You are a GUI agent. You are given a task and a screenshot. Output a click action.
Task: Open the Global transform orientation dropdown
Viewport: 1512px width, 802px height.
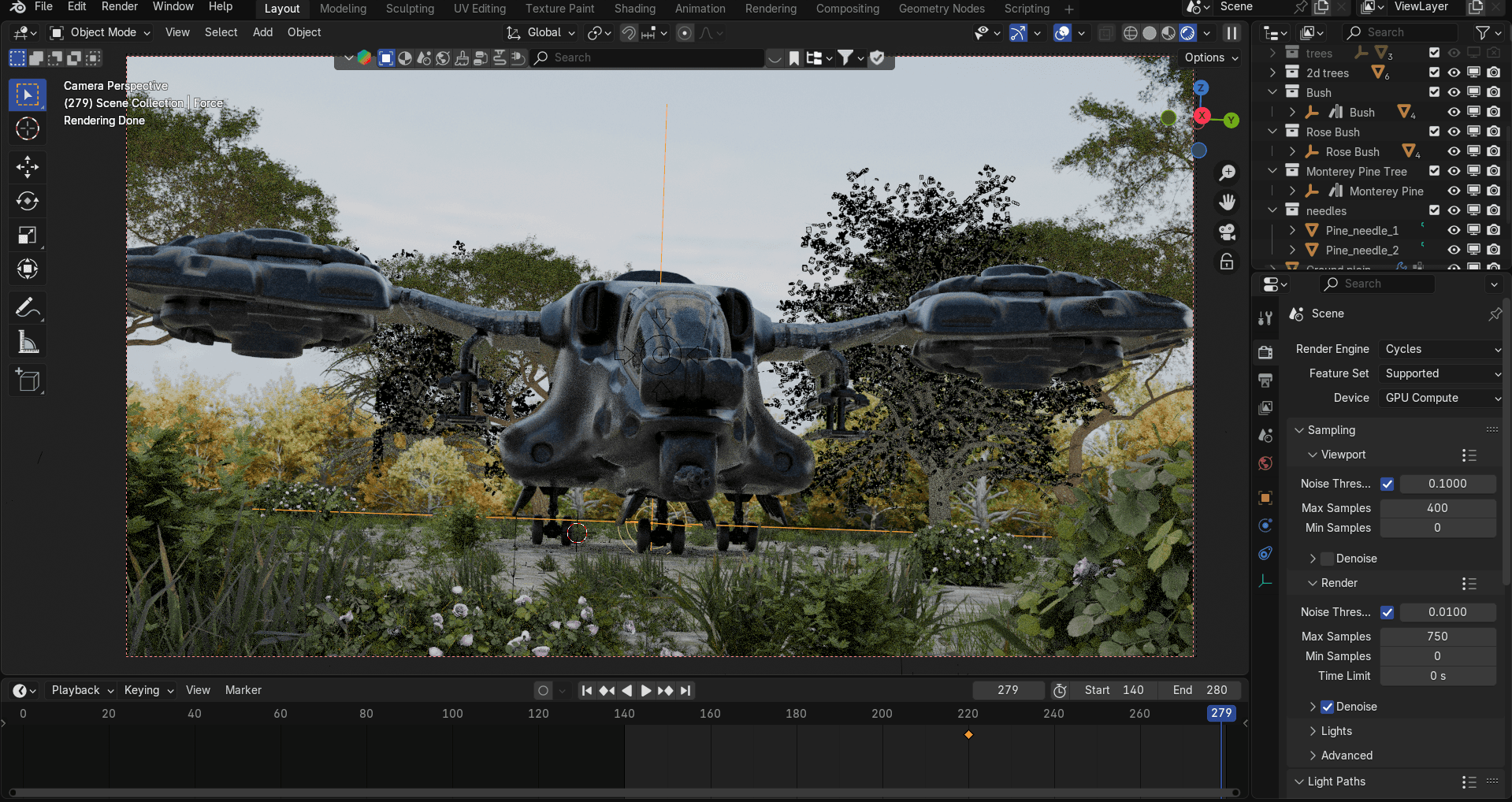click(x=541, y=32)
